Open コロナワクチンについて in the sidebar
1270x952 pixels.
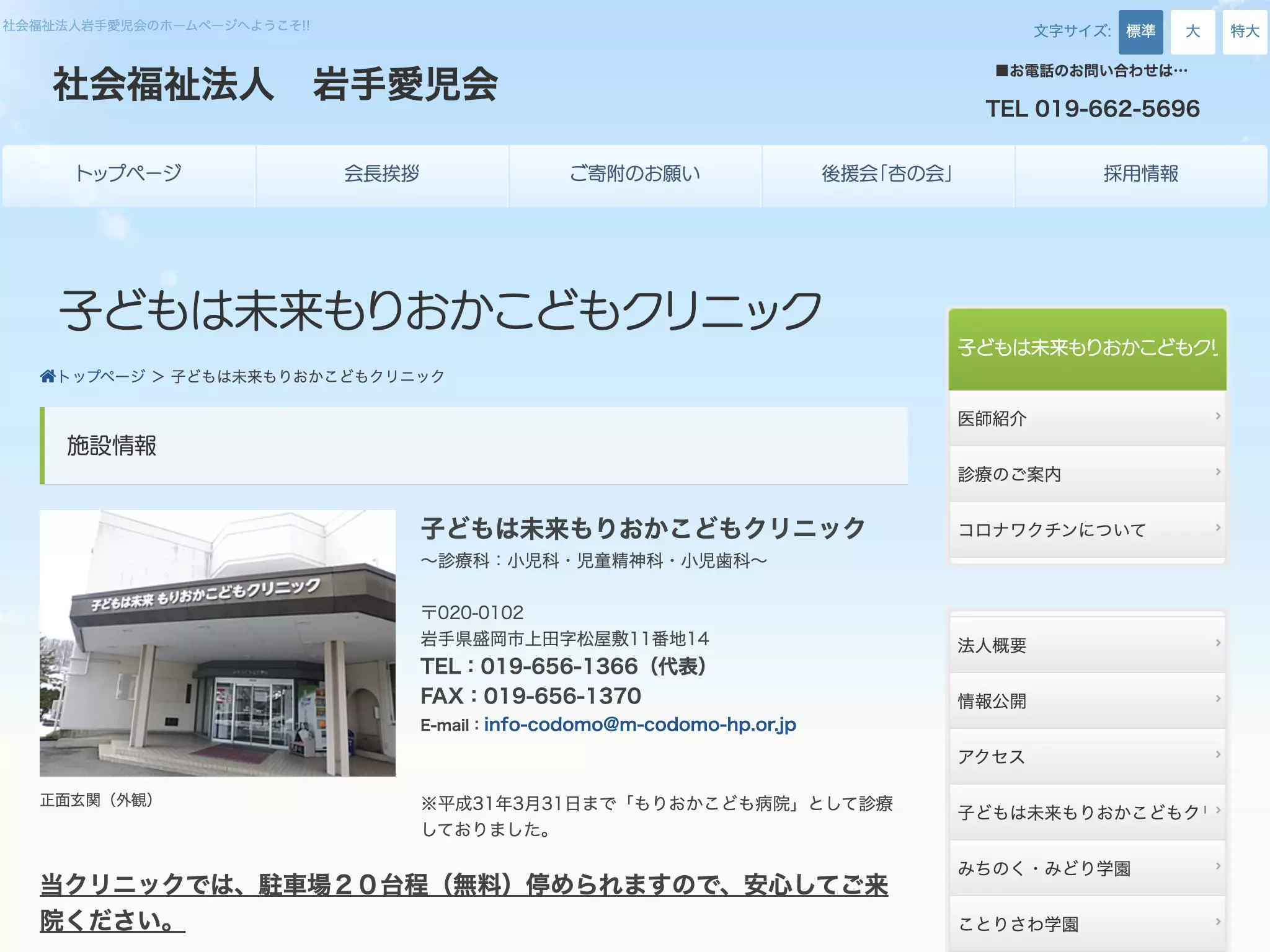click(x=1088, y=530)
